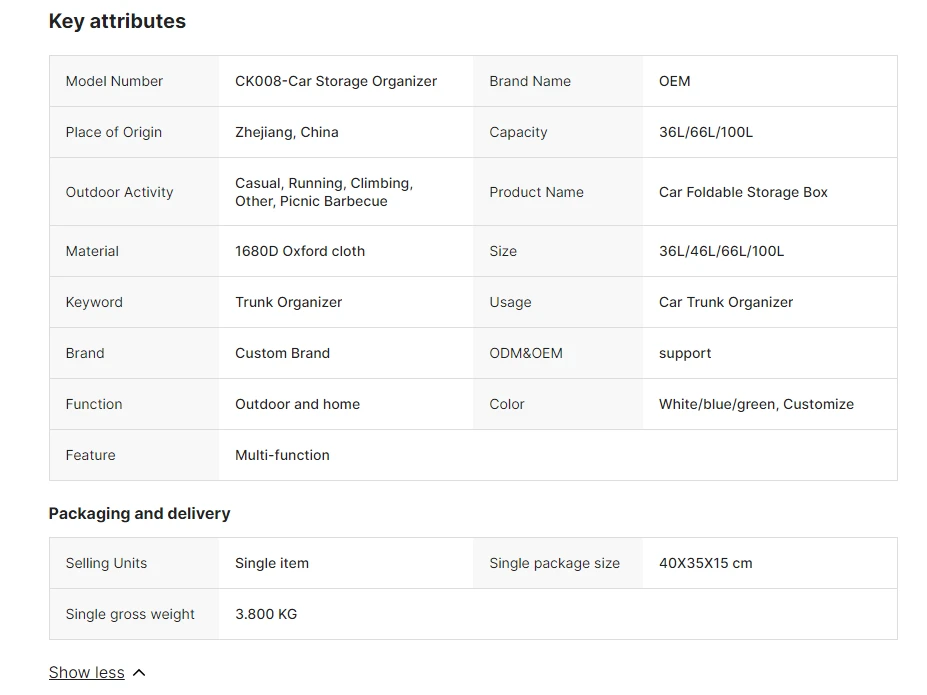
Task: Click the Capacity value 36L/66L/100L
Action: point(706,132)
